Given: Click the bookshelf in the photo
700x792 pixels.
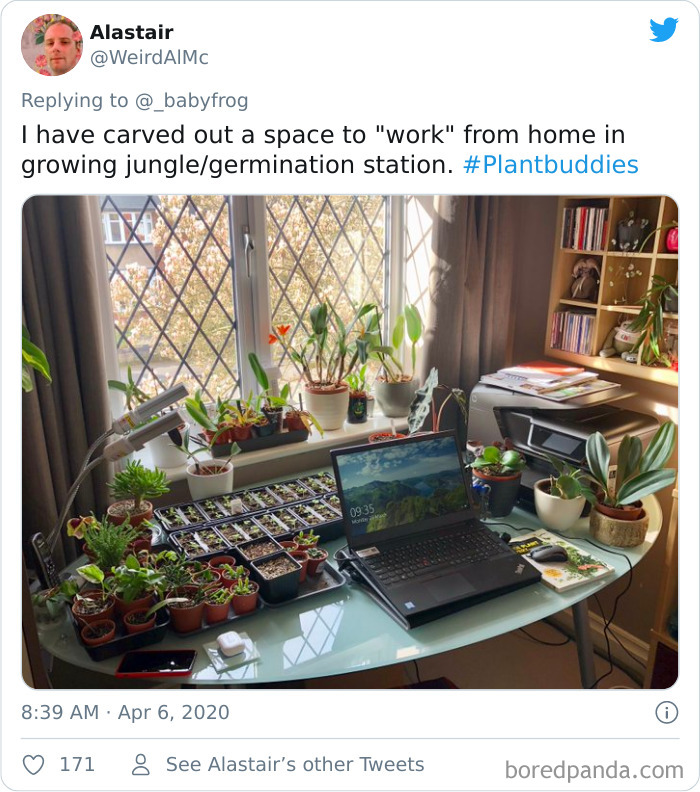Looking at the screenshot, I should coord(612,283).
